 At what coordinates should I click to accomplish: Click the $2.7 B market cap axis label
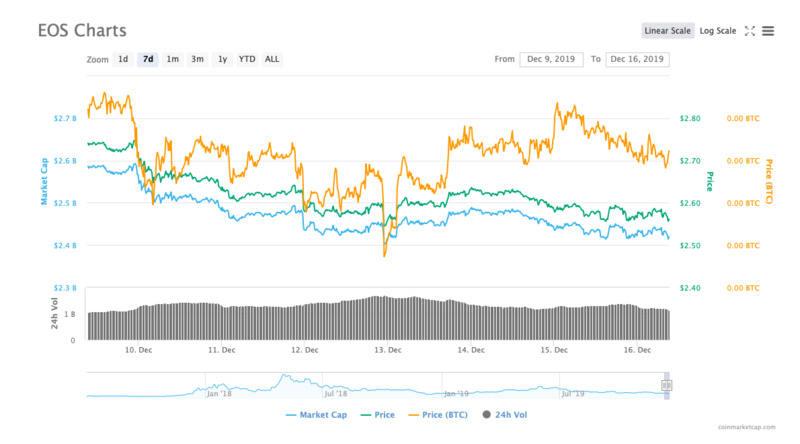(x=65, y=118)
